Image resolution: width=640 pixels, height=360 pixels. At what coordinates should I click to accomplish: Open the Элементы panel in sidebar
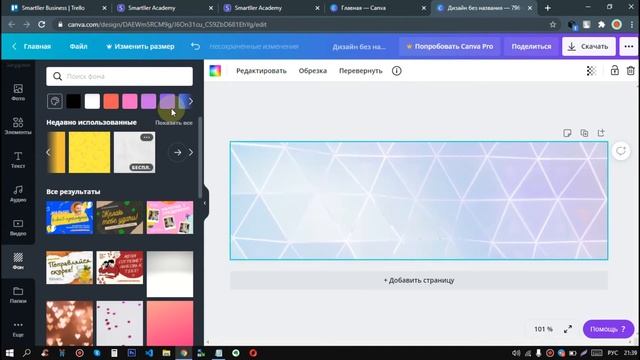[18, 126]
